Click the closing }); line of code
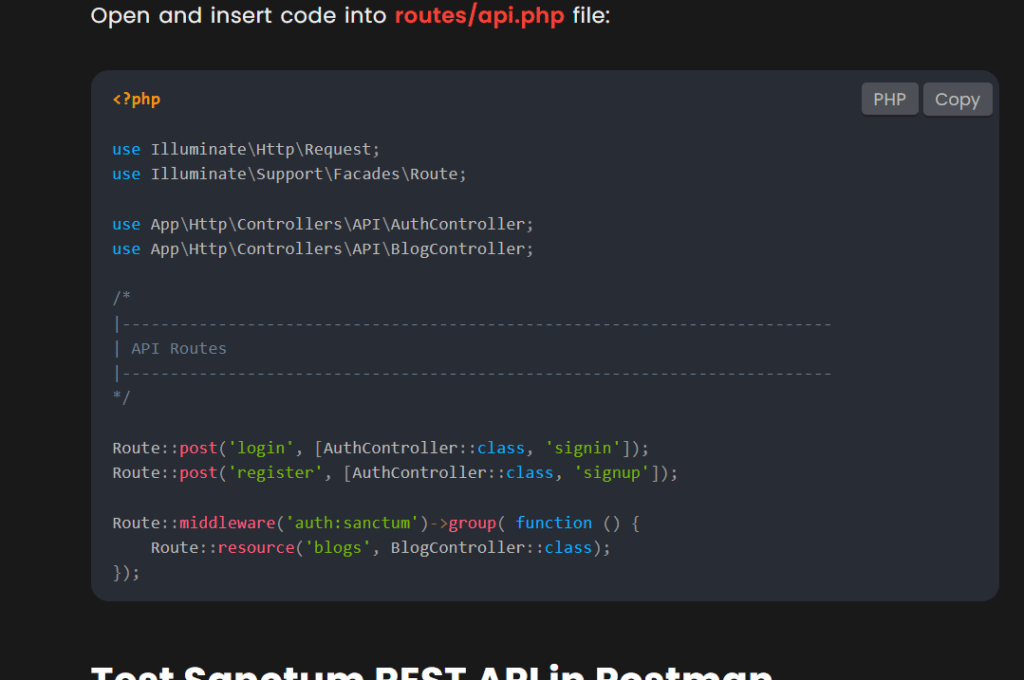The image size is (1024, 680). tap(126, 572)
